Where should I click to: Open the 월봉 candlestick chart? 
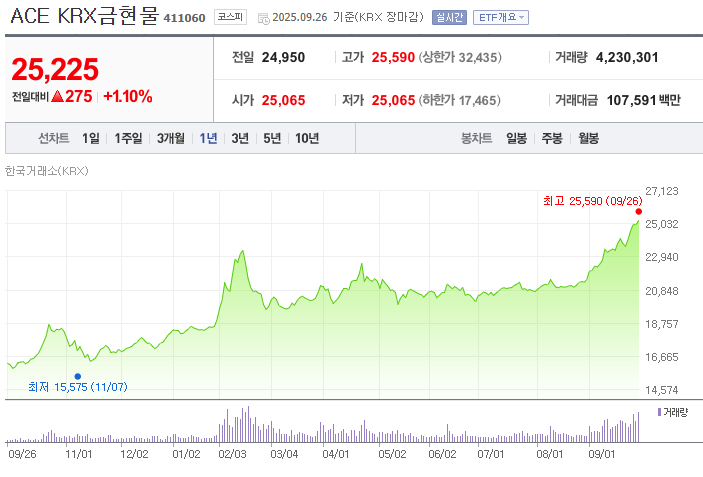(588, 138)
